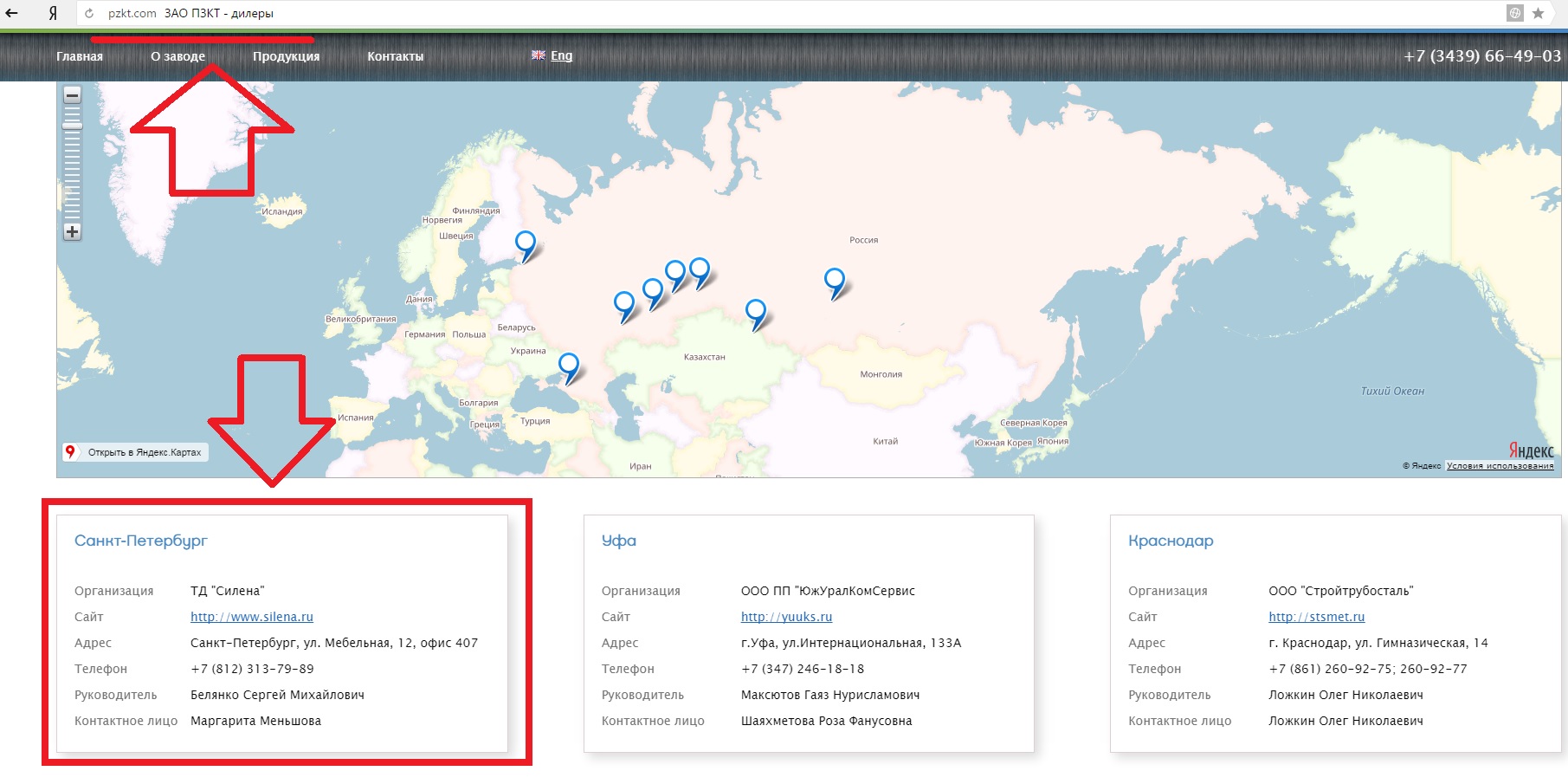
Task: Click the British flag language icon
Action: [539, 55]
